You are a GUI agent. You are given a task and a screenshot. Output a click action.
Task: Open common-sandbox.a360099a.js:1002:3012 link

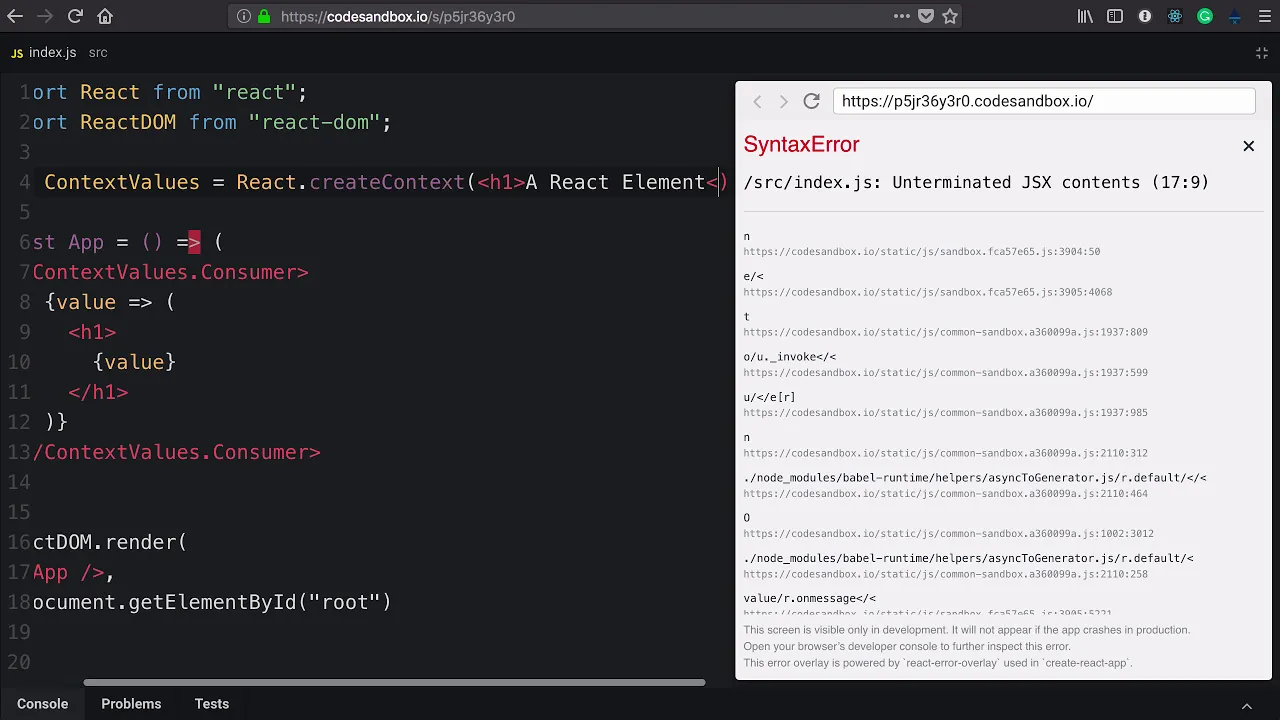(x=948, y=534)
